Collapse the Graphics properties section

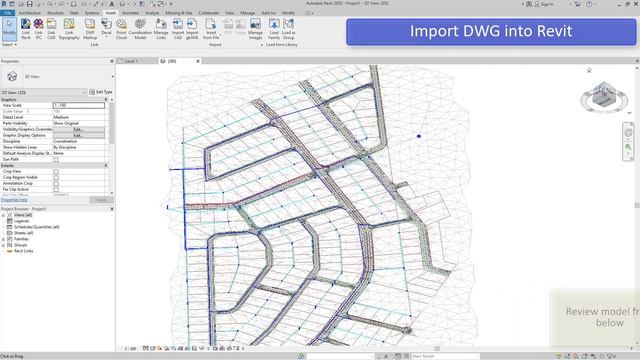(x=106, y=99)
